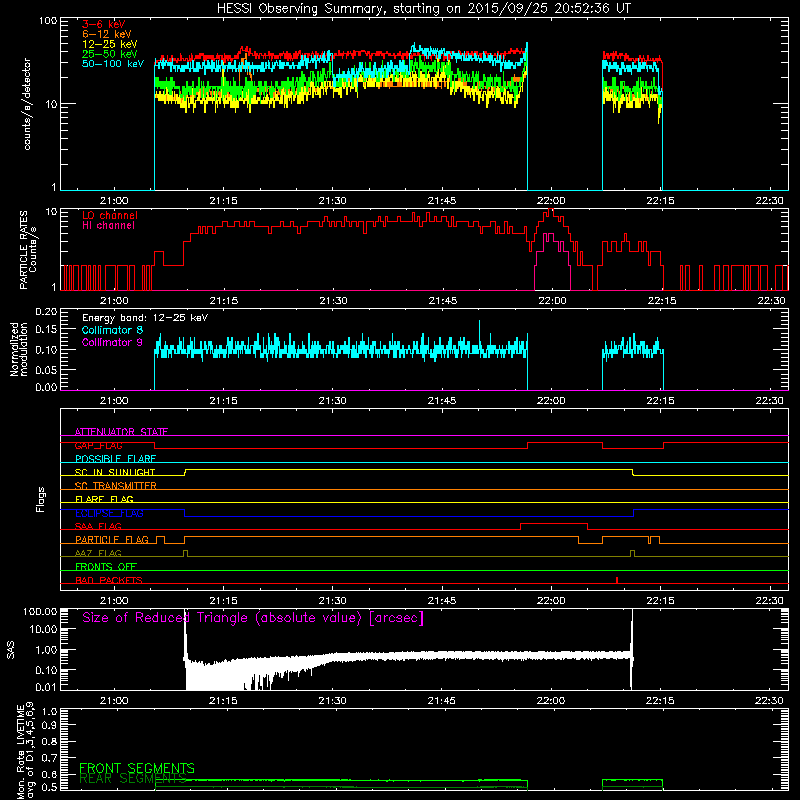
Task: Select the Collimator 8 legend entry
Action: click(x=112, y=330)
